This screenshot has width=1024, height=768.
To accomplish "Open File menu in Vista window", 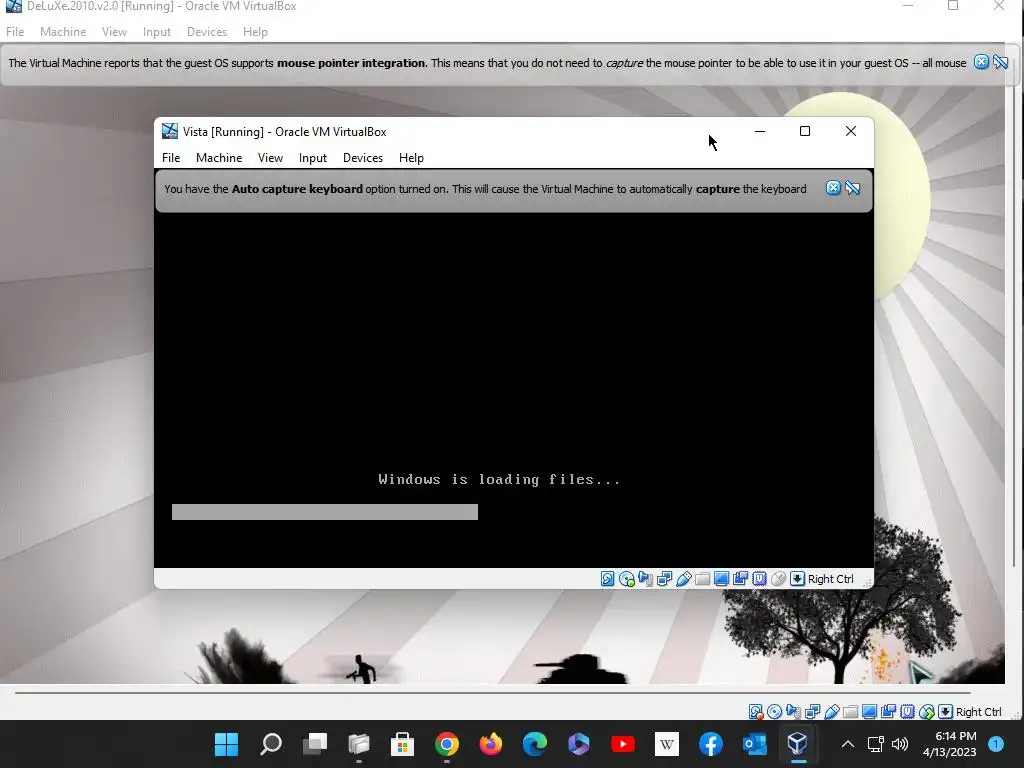I will tap(171, 158).
